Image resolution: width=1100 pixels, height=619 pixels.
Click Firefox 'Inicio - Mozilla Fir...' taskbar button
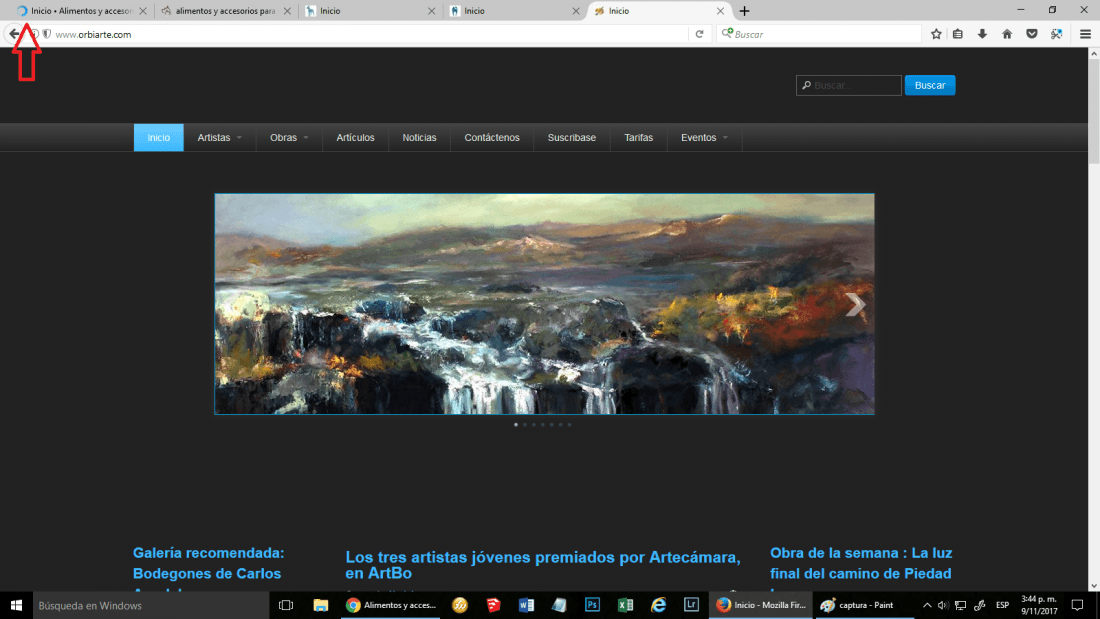pos(761,605)
